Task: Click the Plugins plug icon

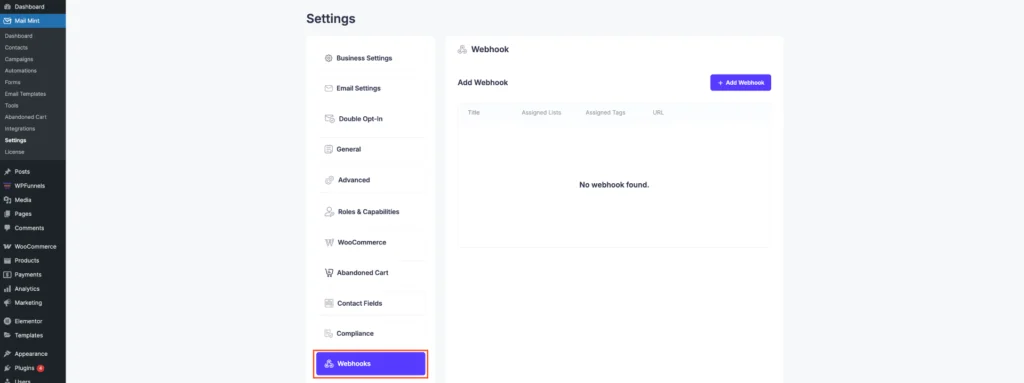Action: tap(7, 368)
